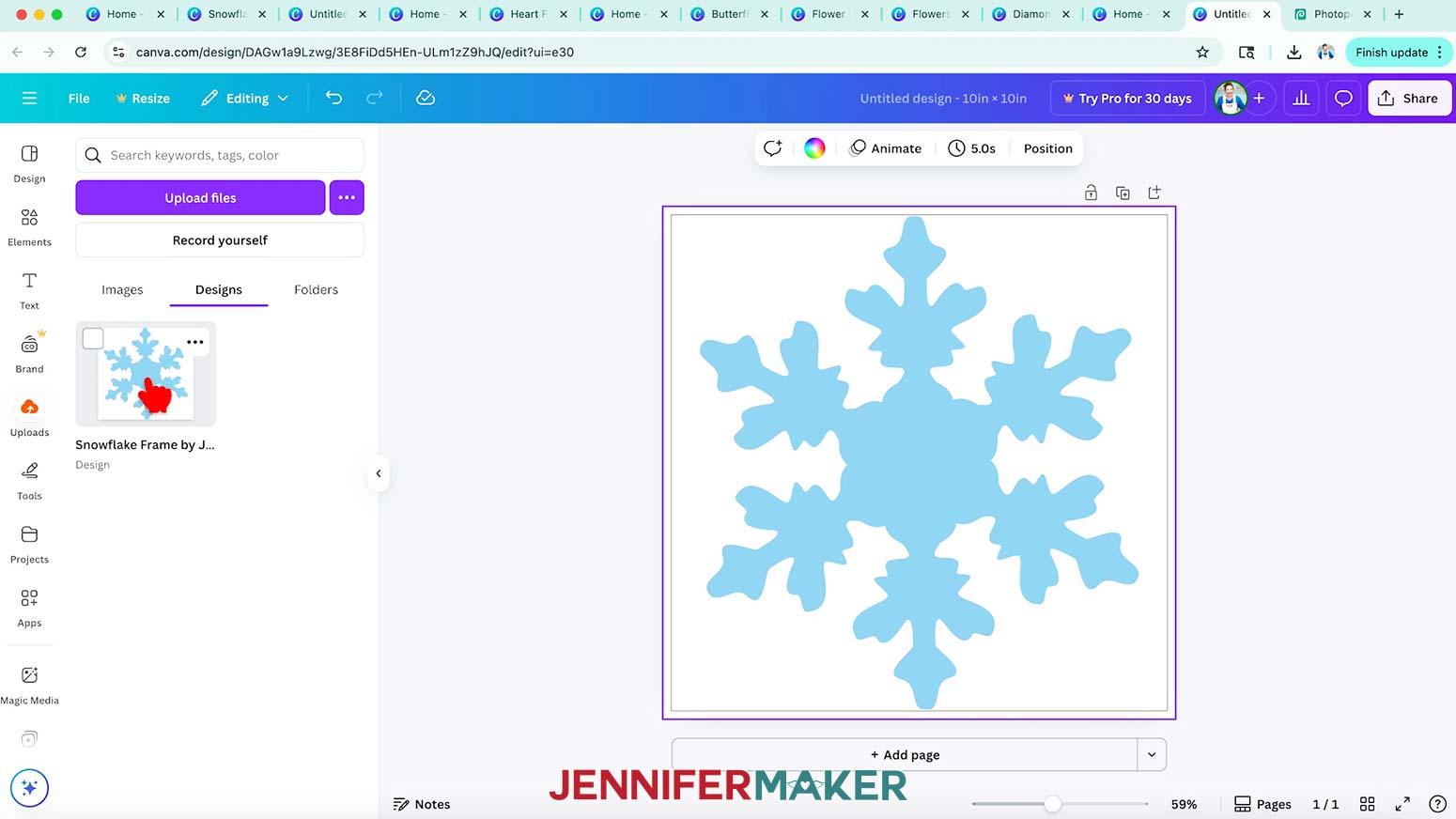This screenshot has width=1456, height=819.
Task: Click the Magic refresh icon in toolbar
Action: point(772,148)
